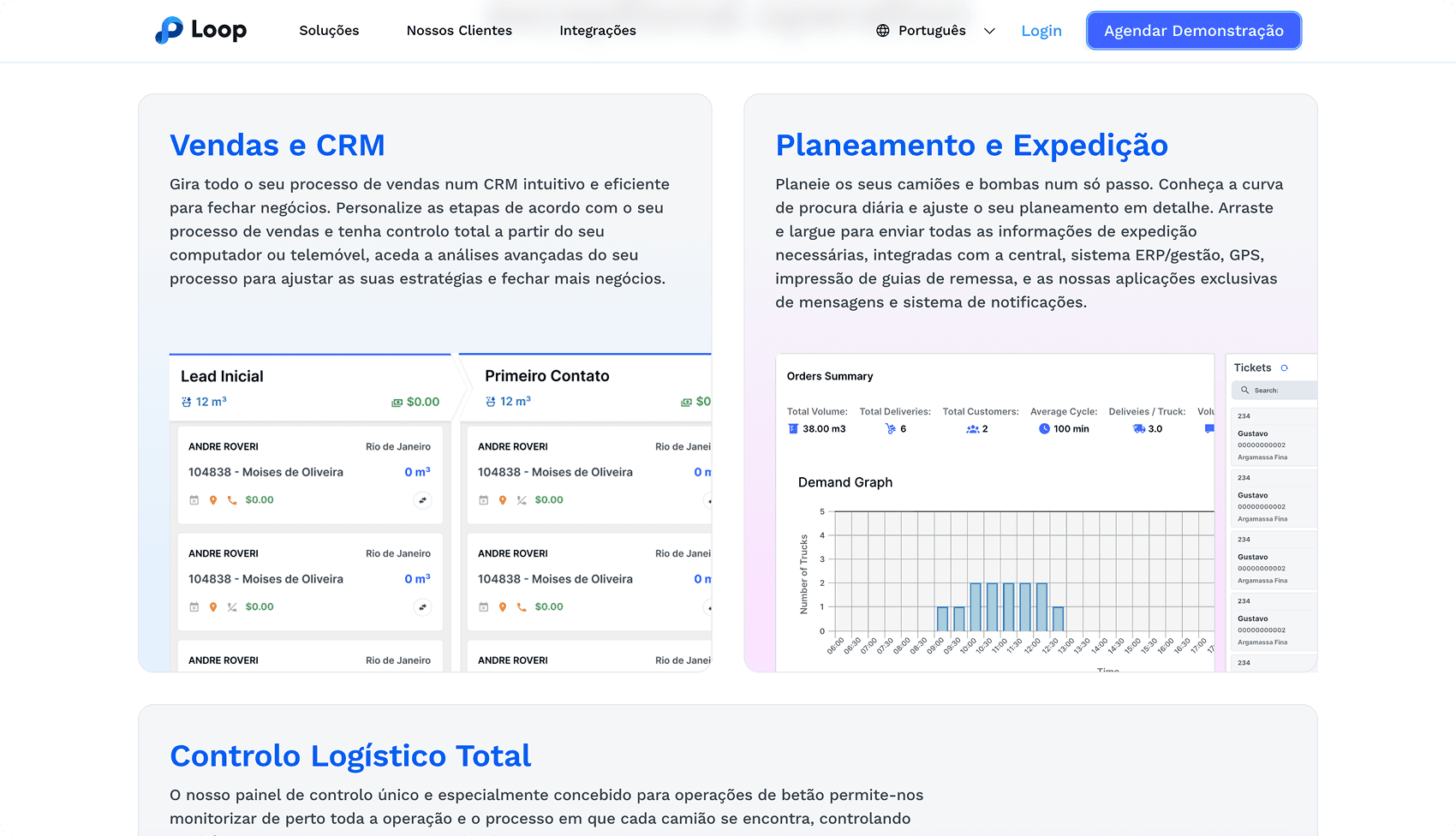Click the Deliveries per Truck truck icon
Image resolution: width=1456 pixels, height=836 pixels.
coord(1138,429)
